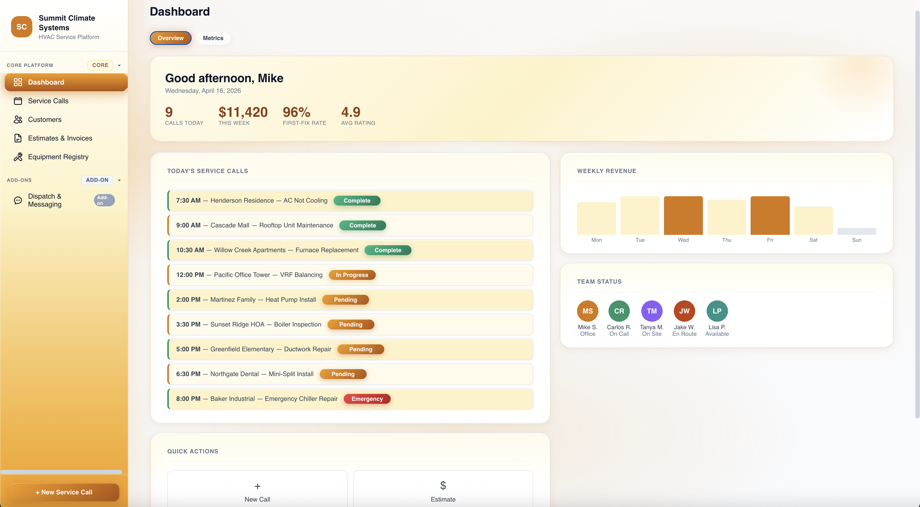Switch to the Metrics tab

[213, 38]
